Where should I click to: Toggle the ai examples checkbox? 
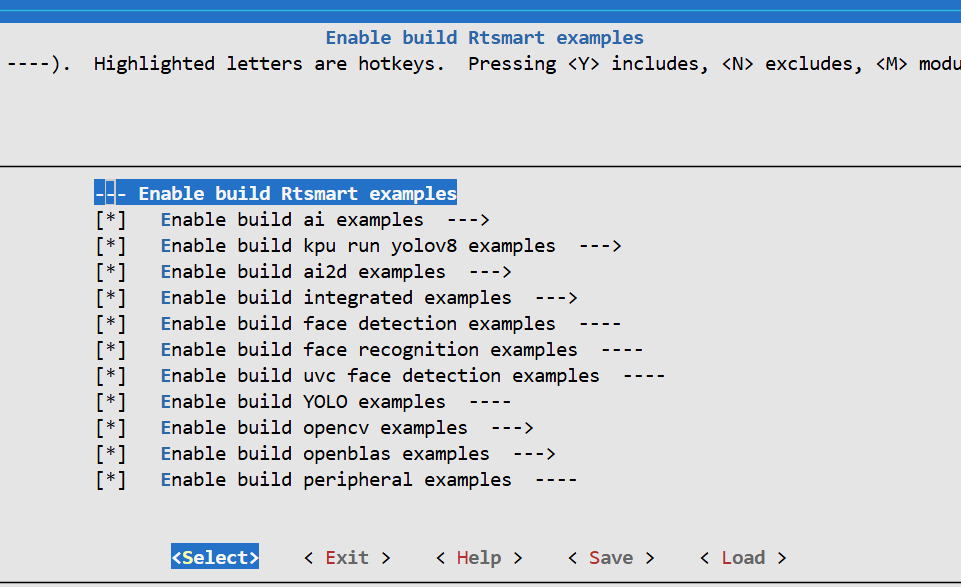coord(111,220)
